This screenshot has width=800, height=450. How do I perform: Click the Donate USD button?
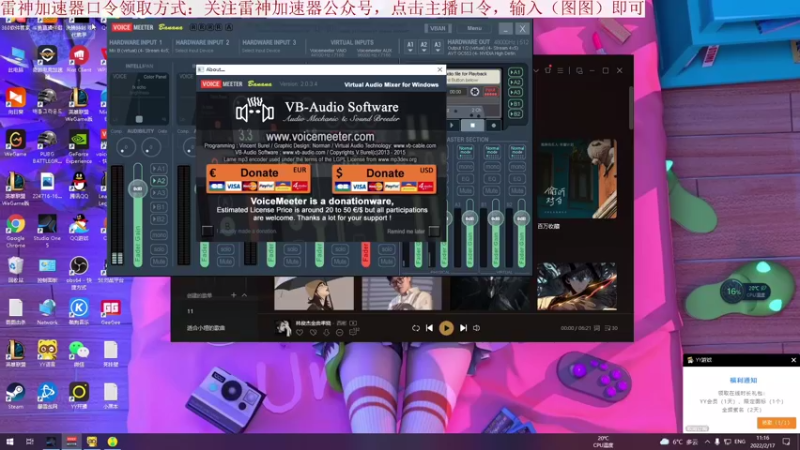click(x=384, y=179)
